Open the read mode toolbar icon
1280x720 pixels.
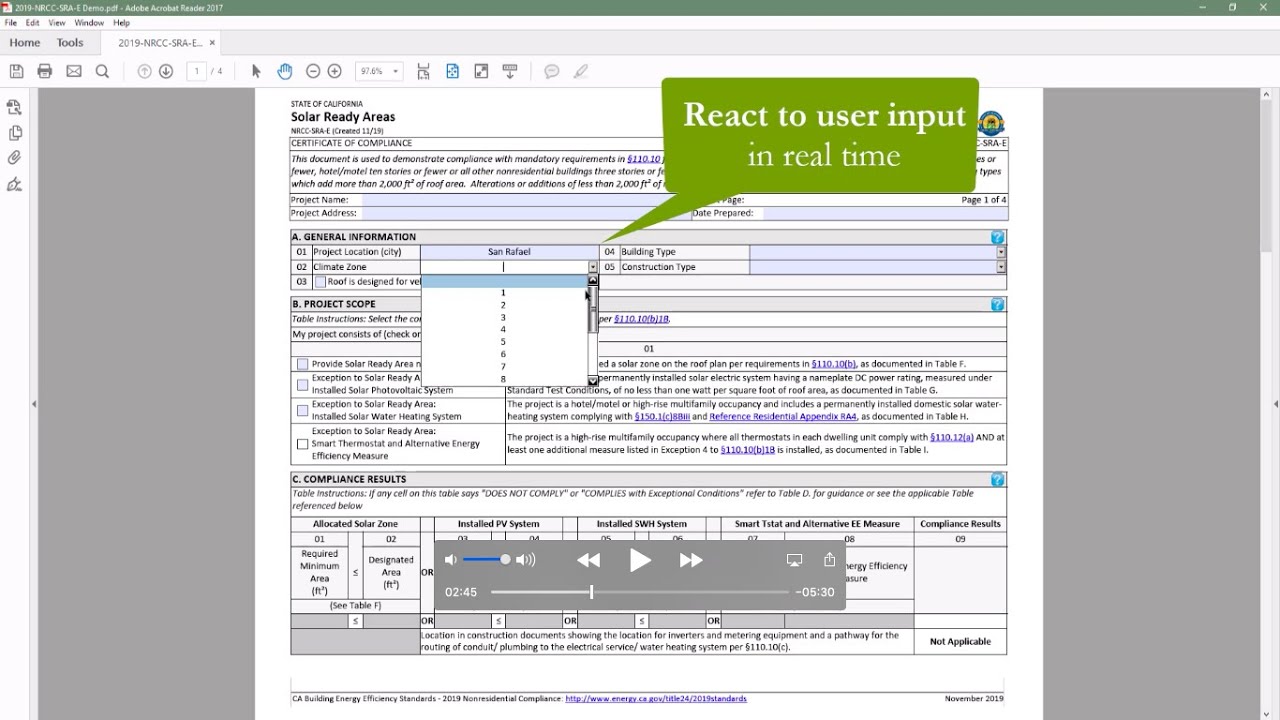point(510,71)
